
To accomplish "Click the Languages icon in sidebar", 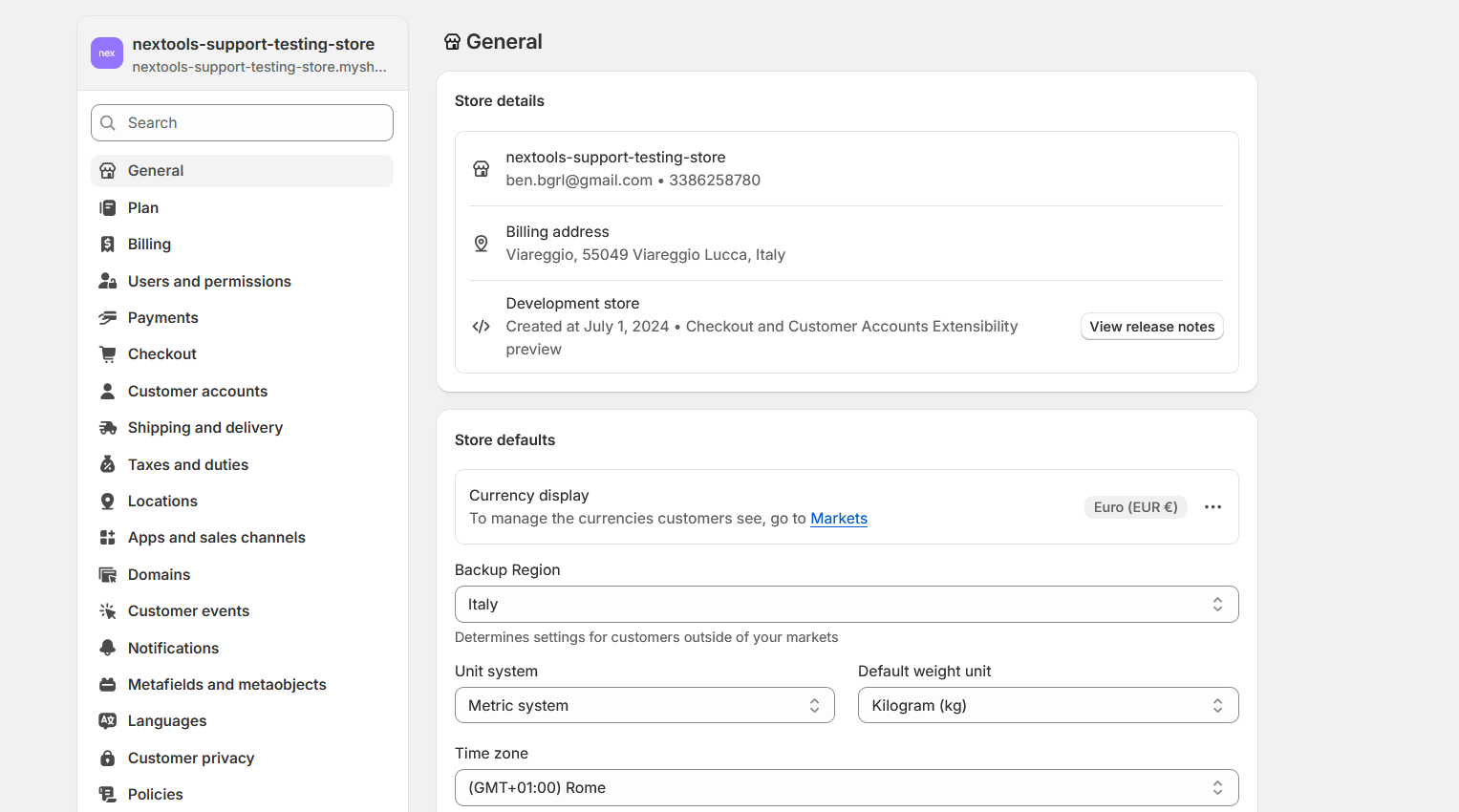I will point(107,721).
